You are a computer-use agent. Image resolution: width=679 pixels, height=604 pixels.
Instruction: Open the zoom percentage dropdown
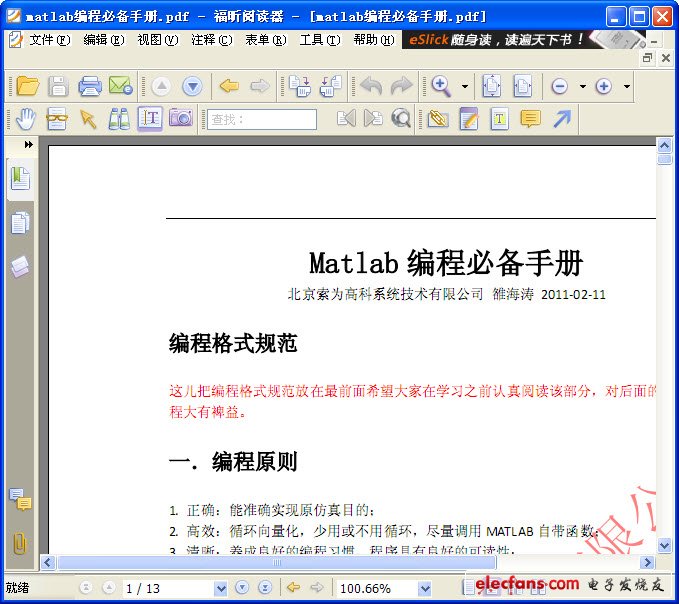click(x=424, y=589)
